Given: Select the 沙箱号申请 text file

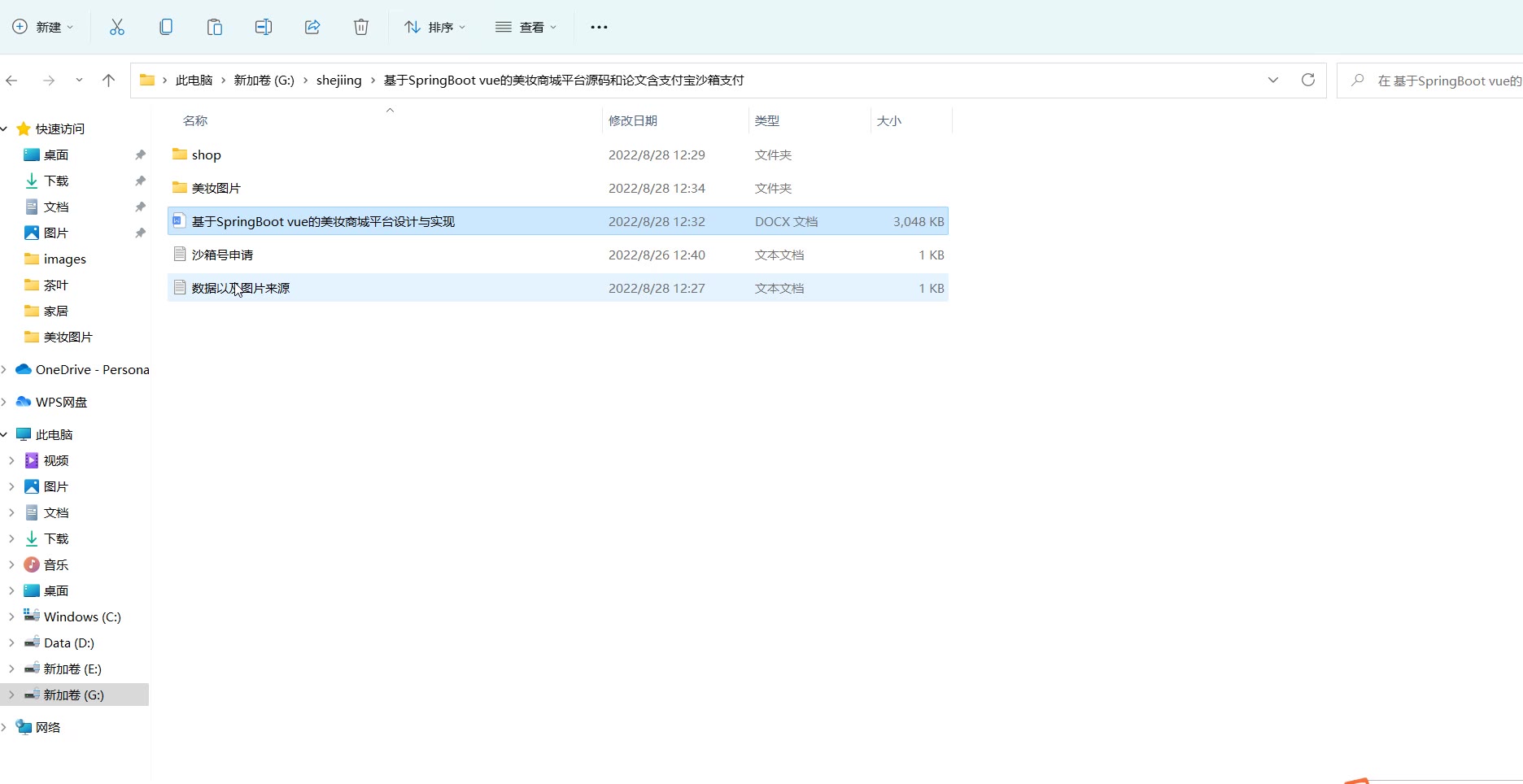Looking at the screenshot, I should tap(222, 255).
